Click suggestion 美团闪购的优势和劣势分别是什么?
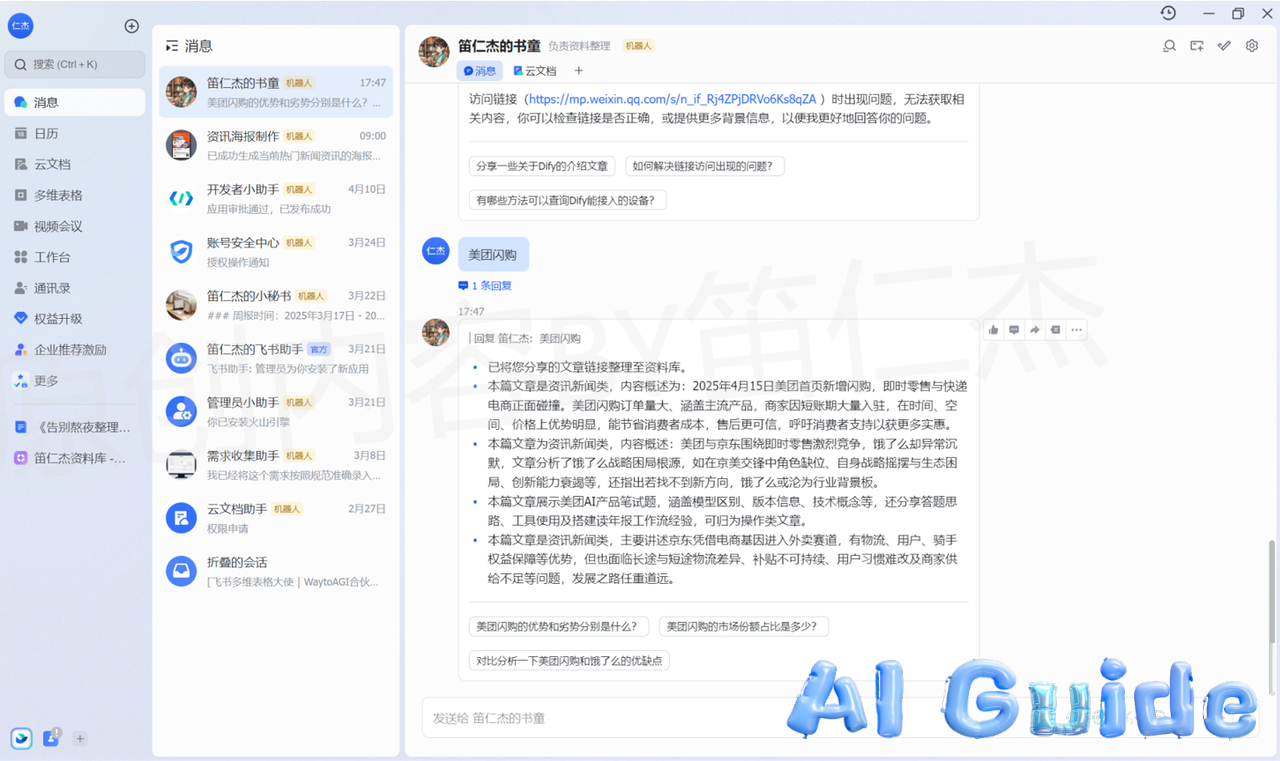The width and height of the screenshot is (1280, 761). [x=559, y=627]
